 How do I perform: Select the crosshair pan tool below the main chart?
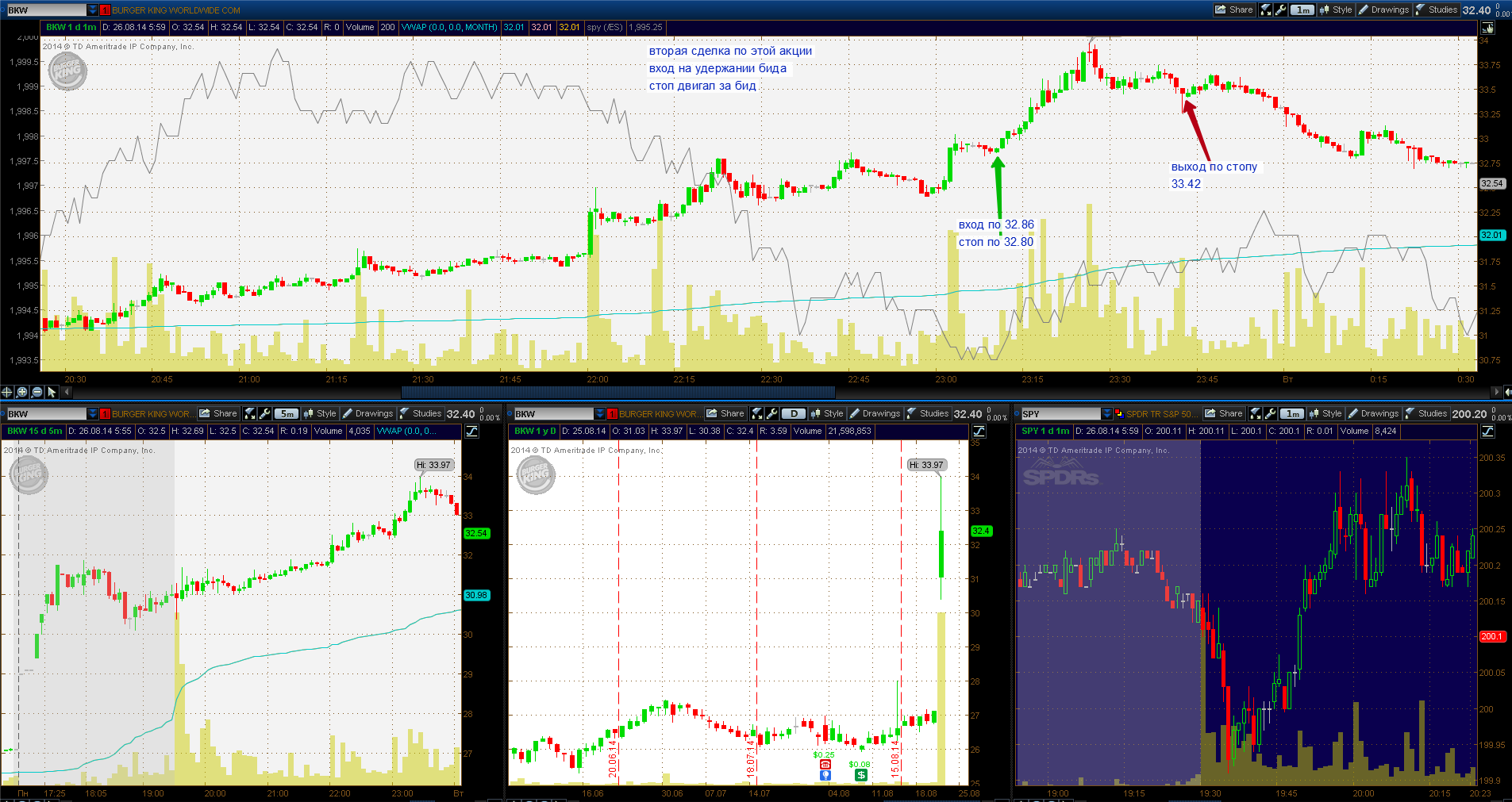(x=7, y=392)
